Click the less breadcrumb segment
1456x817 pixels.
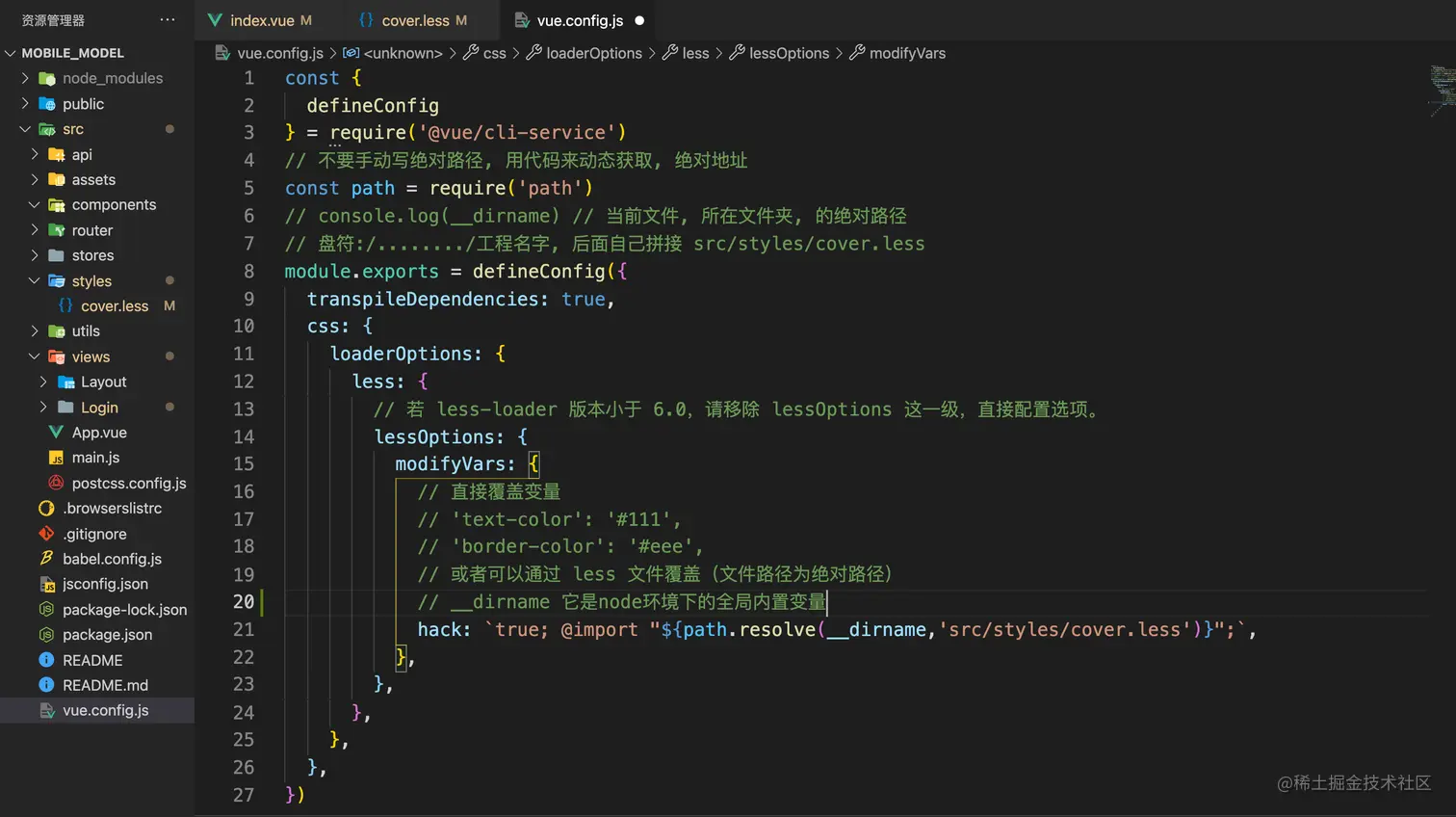[x=695, y=53]
